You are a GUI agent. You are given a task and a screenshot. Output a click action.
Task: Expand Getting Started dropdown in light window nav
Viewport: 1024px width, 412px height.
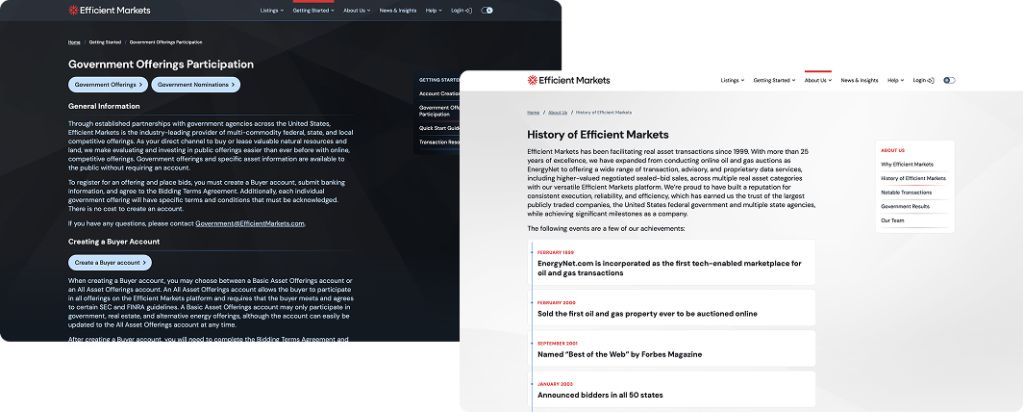775,80
